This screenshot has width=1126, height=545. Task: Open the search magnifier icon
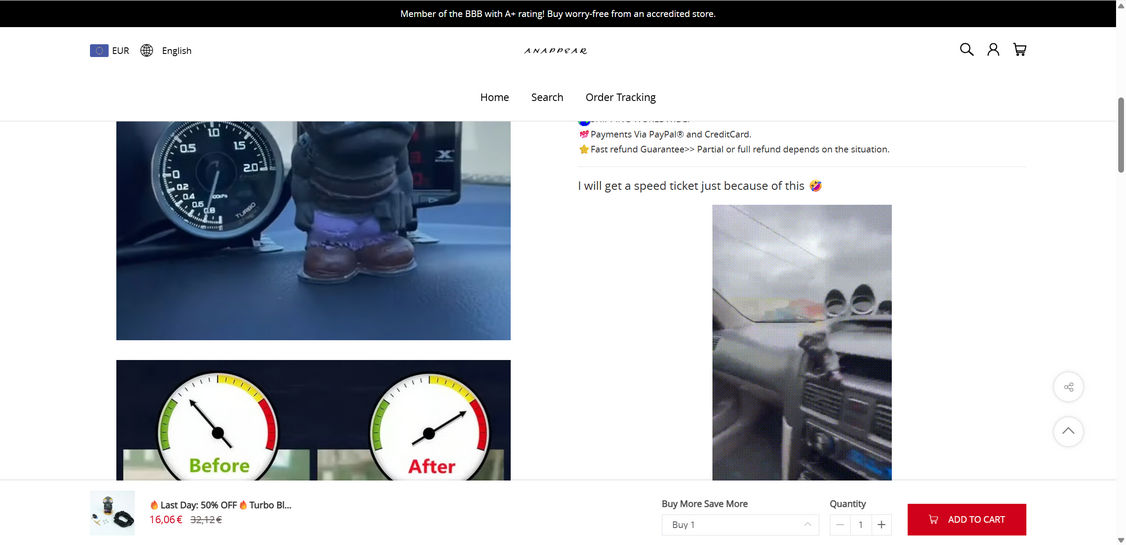click(x=967, y=50)
